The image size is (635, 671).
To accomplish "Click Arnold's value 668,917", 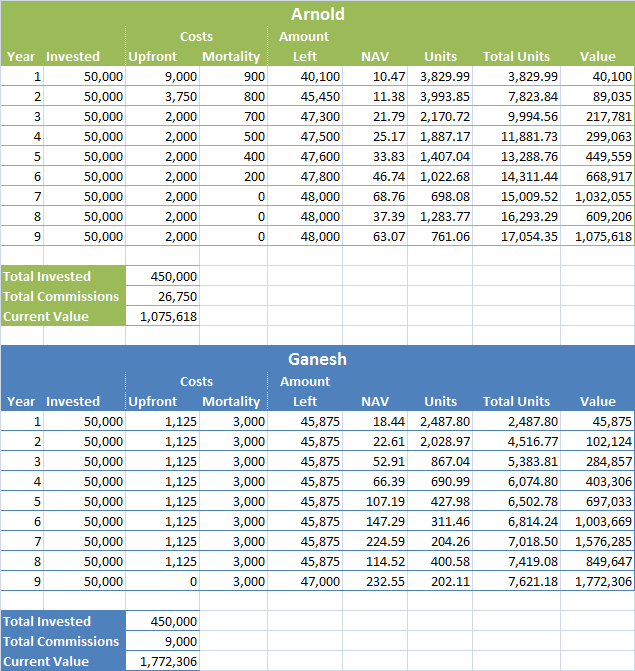I will pos(608,176).
